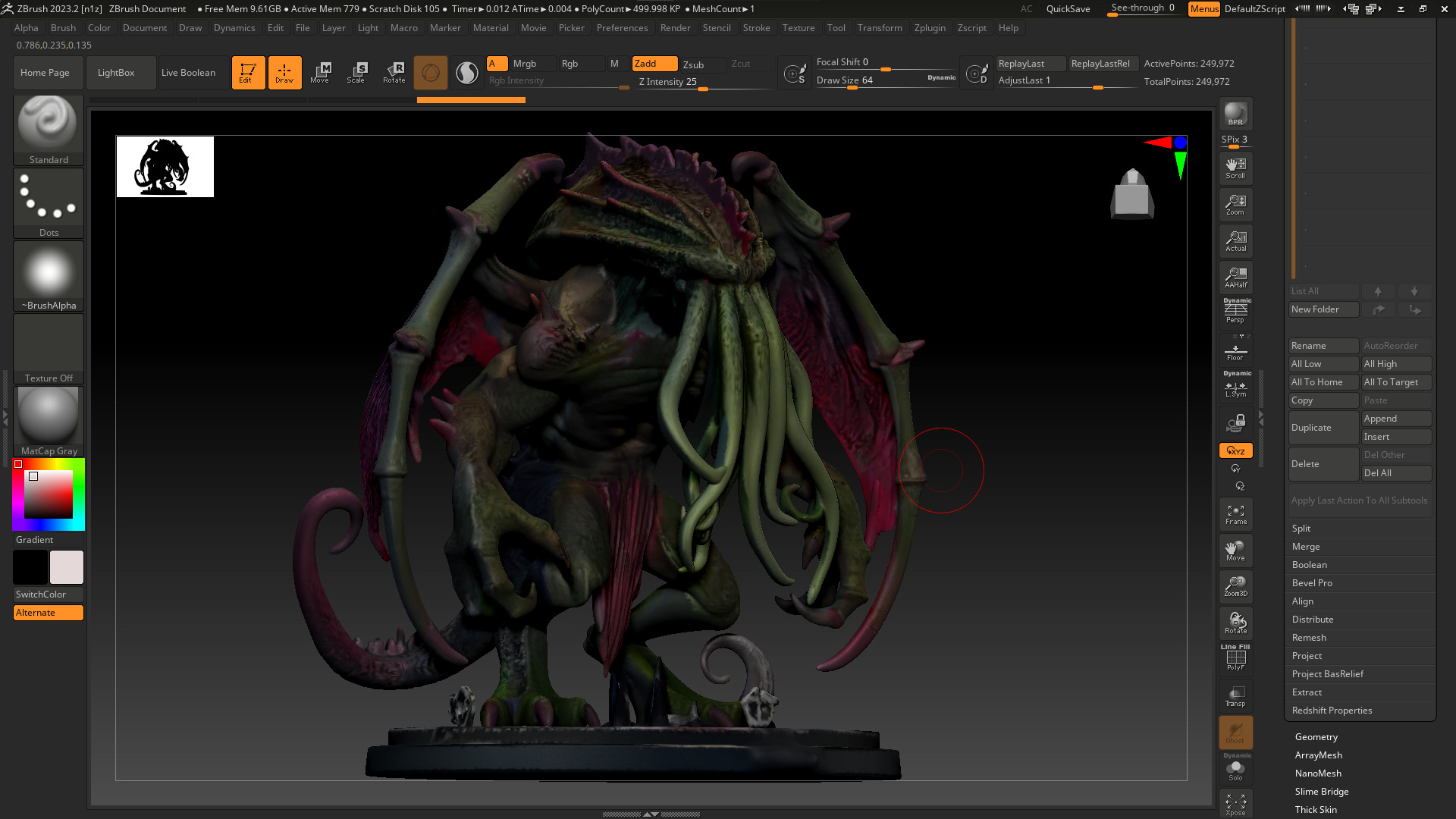Select the Move gizmo tool
Image resolution: width=1456 pixels, height=819 pixels.
(320, 73)
